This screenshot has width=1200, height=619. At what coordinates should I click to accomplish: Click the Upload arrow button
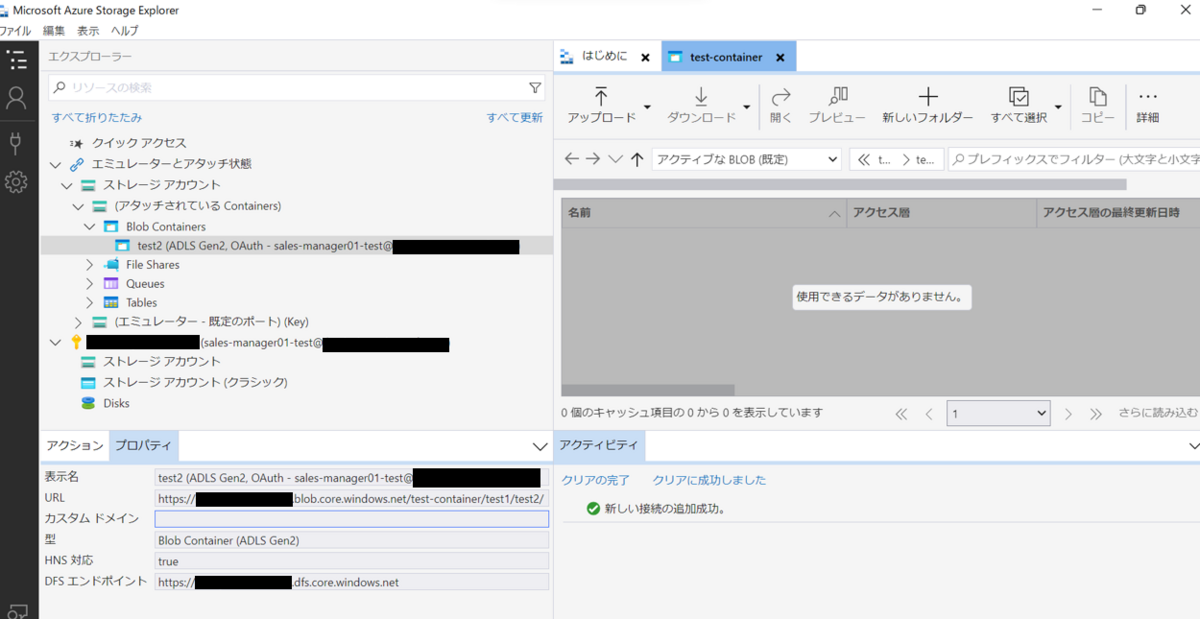click(x=601, y=105)
